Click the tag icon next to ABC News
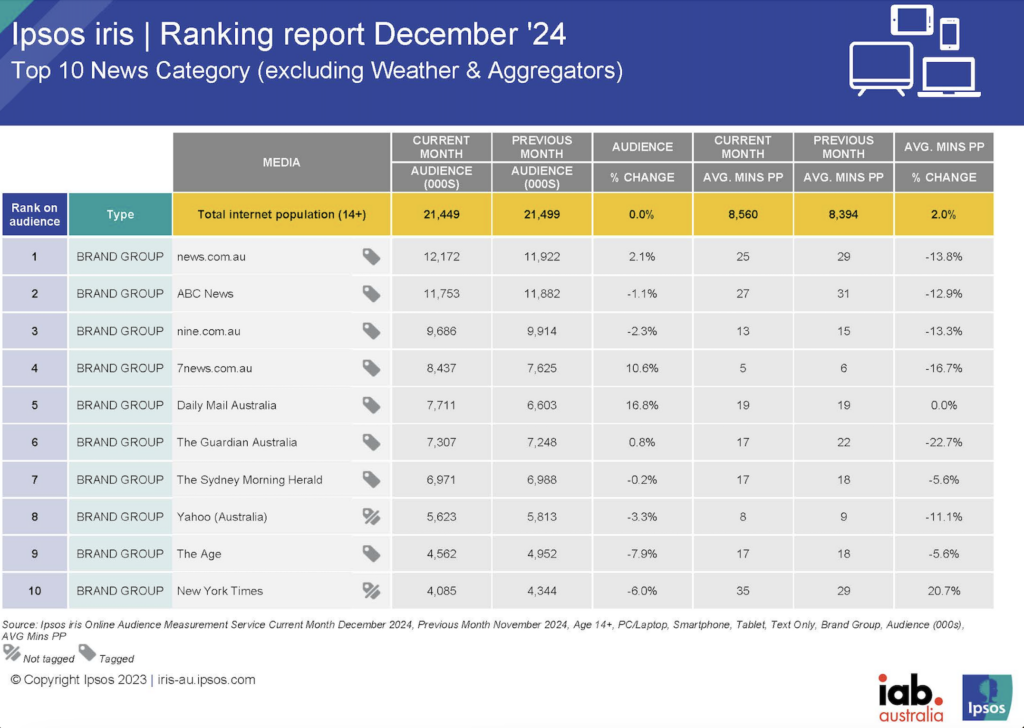This screenshot has height=728, width=1024. pyautogui.click(x=371, y=293)
